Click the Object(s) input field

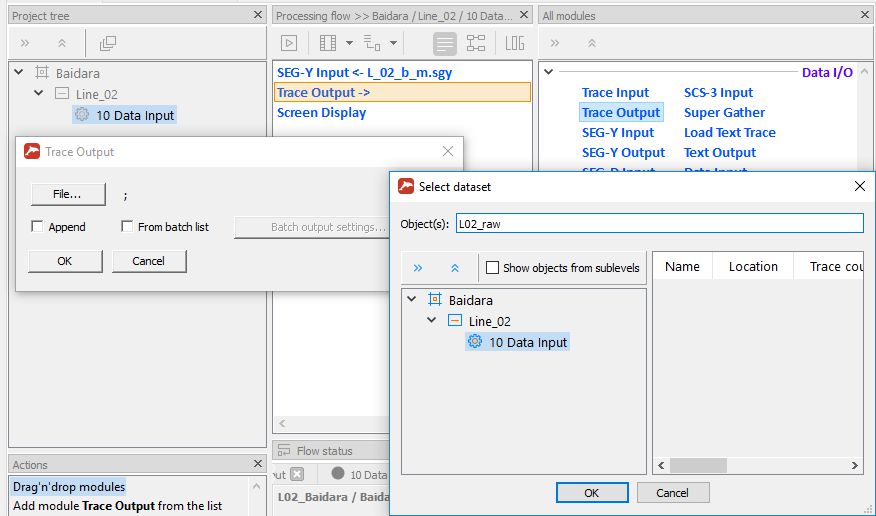point(659,223)
